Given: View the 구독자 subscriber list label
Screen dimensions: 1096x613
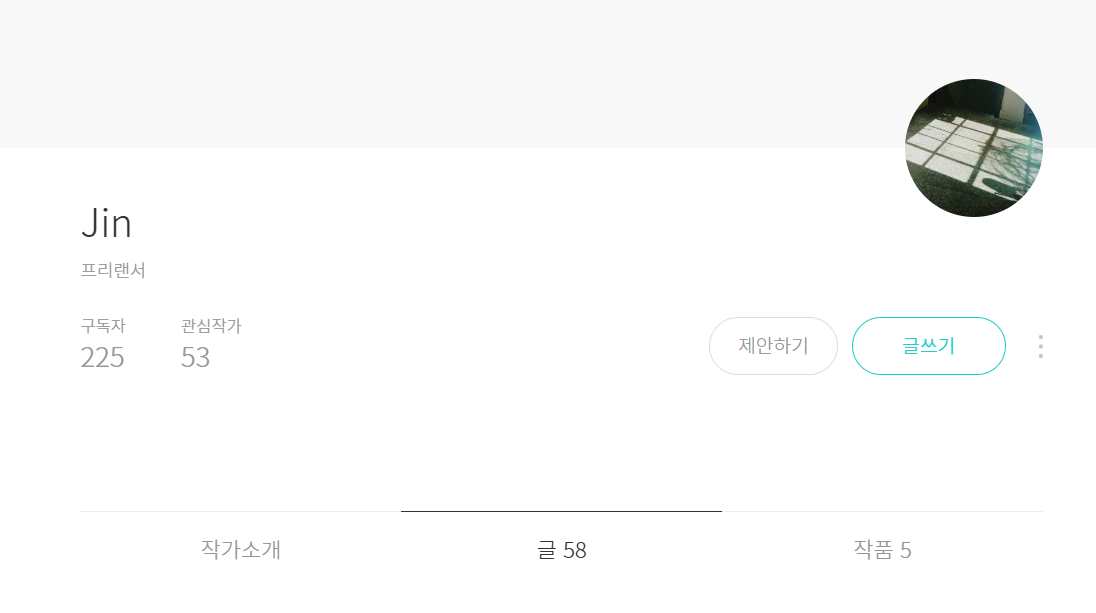Looking at the screenshot, I should (x=103, y=326).
